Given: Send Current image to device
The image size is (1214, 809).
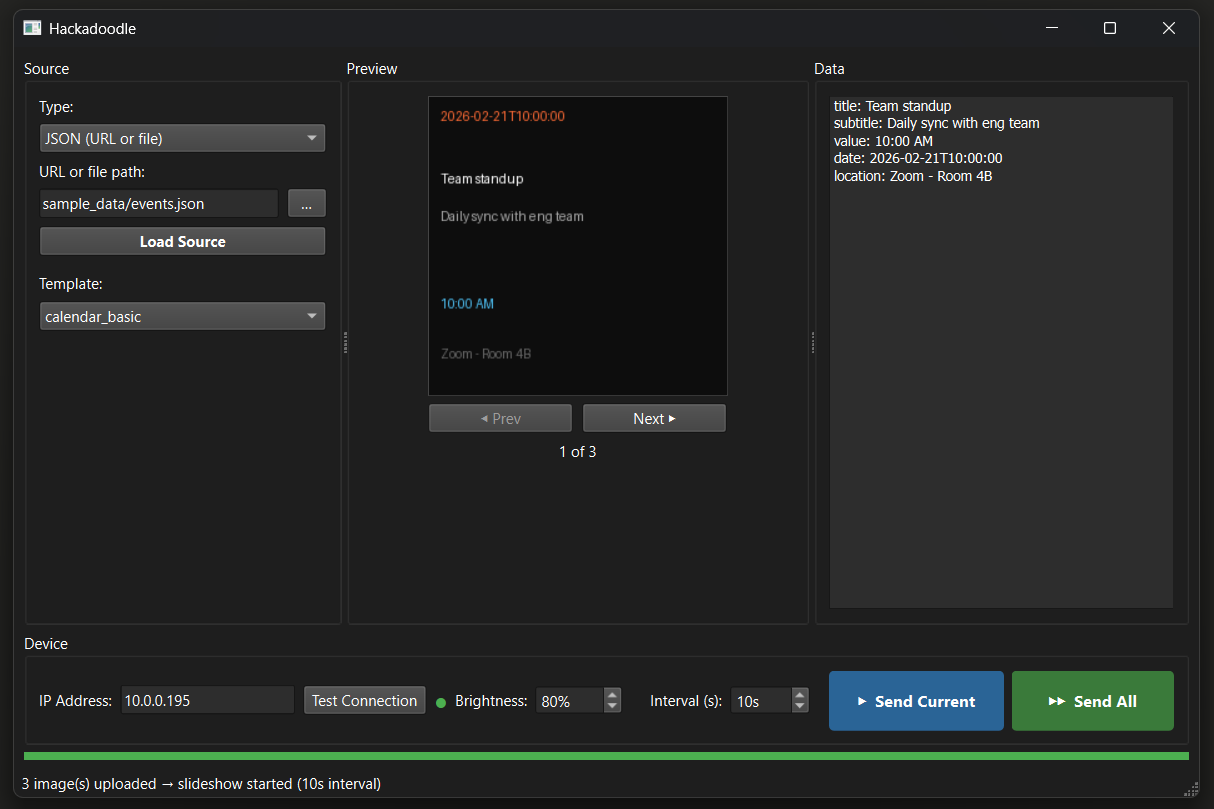Looking at the screenshot, I should click(x=916, y=701).
